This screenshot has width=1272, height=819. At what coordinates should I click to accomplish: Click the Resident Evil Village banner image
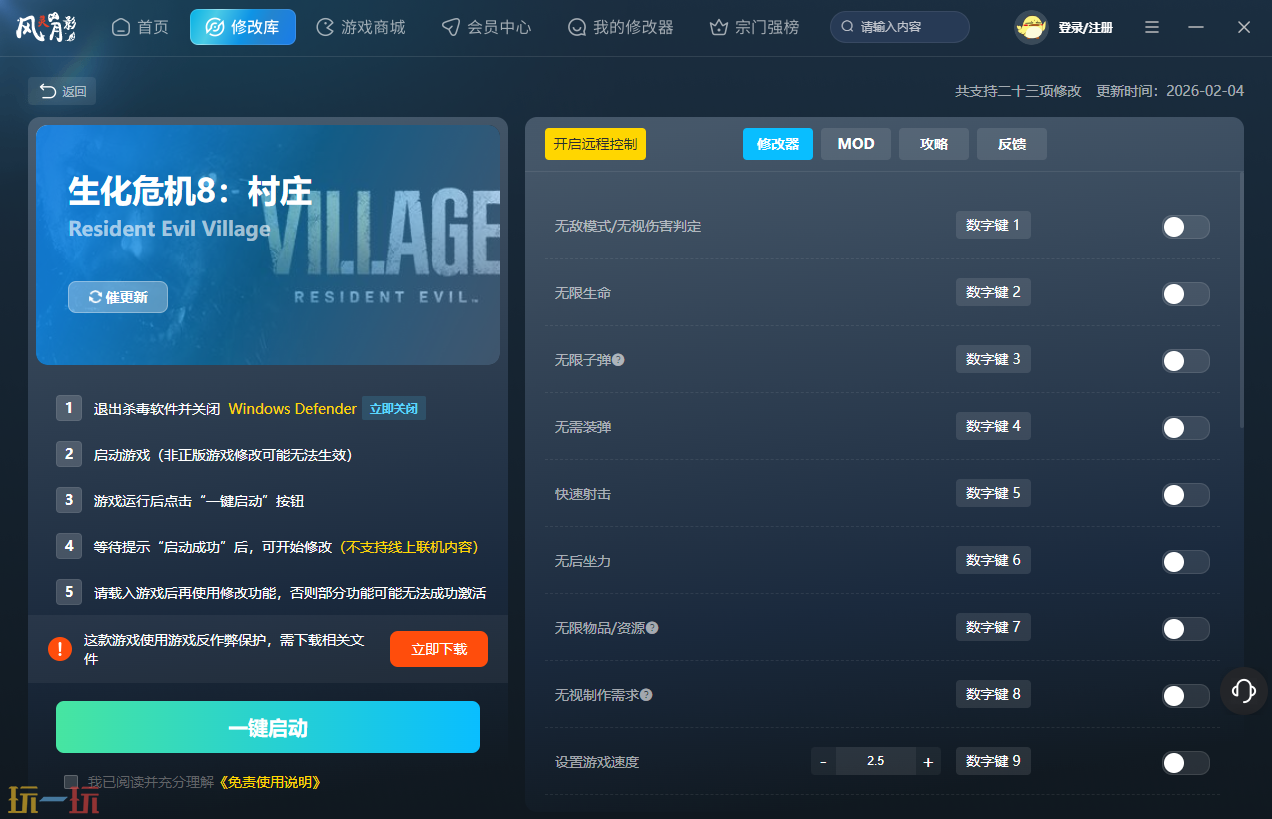point(268,245)
